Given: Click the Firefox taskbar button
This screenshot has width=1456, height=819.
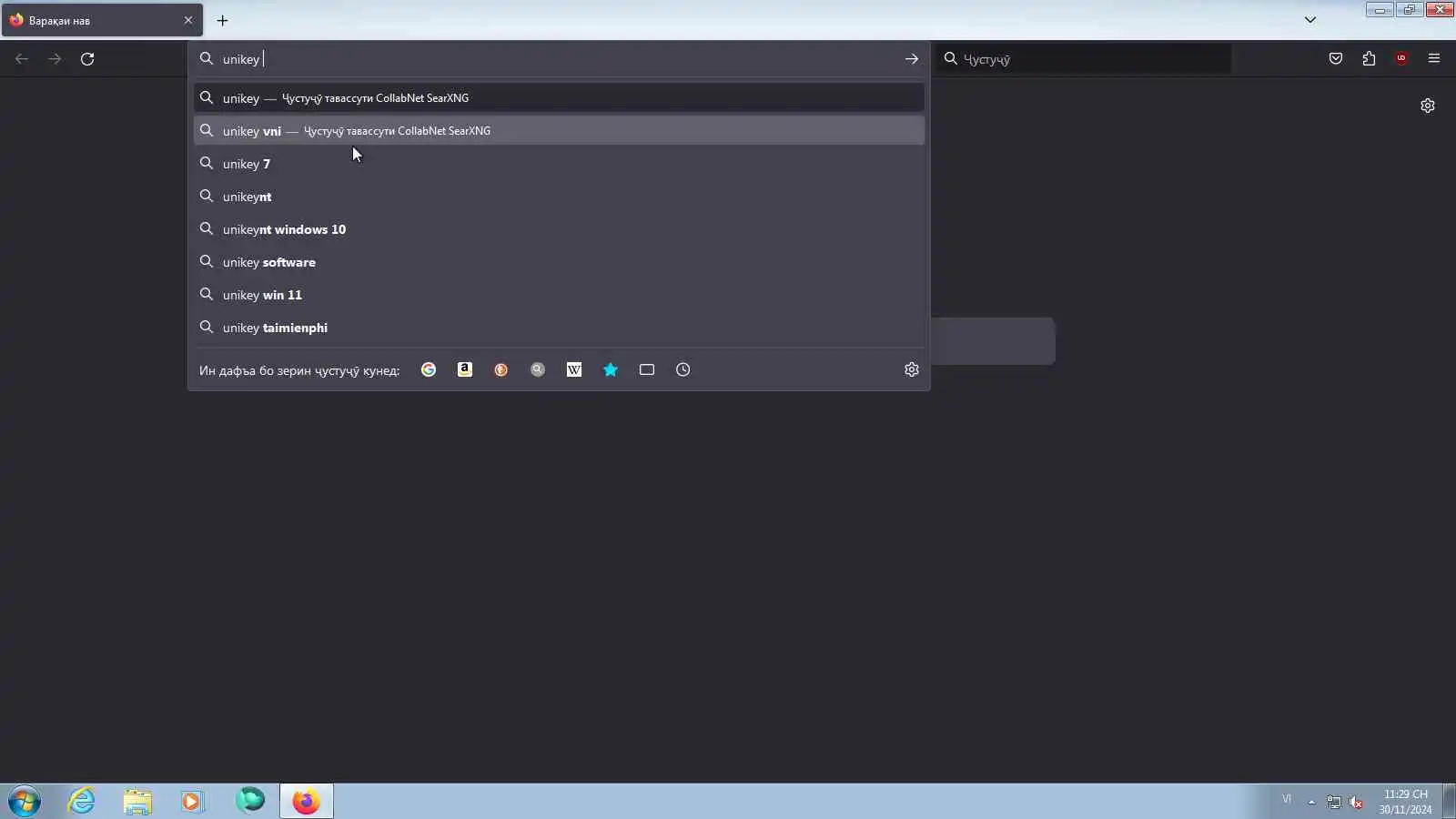Looking at the screenshot, I should (x=306, y=801).
